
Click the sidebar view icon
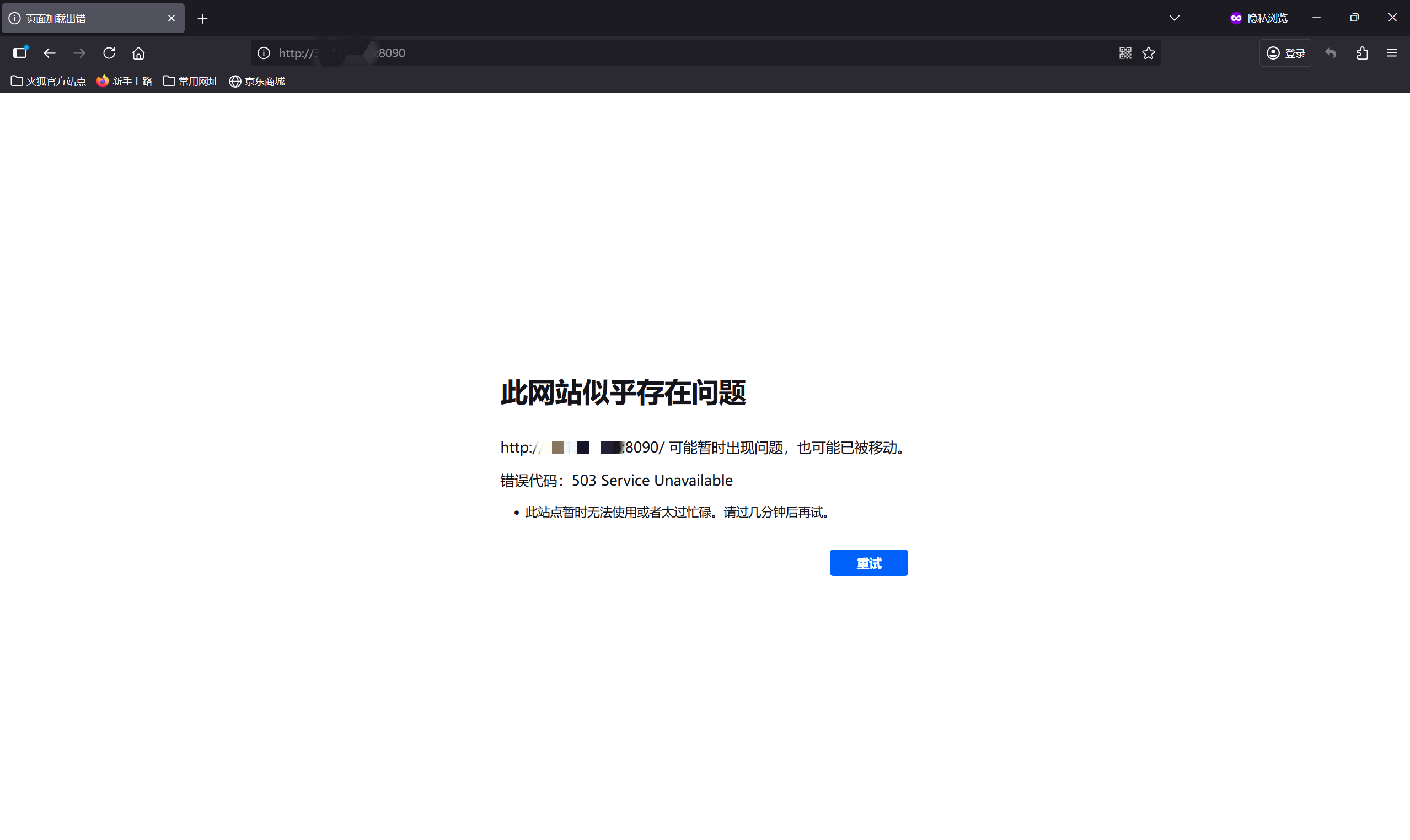20,53
